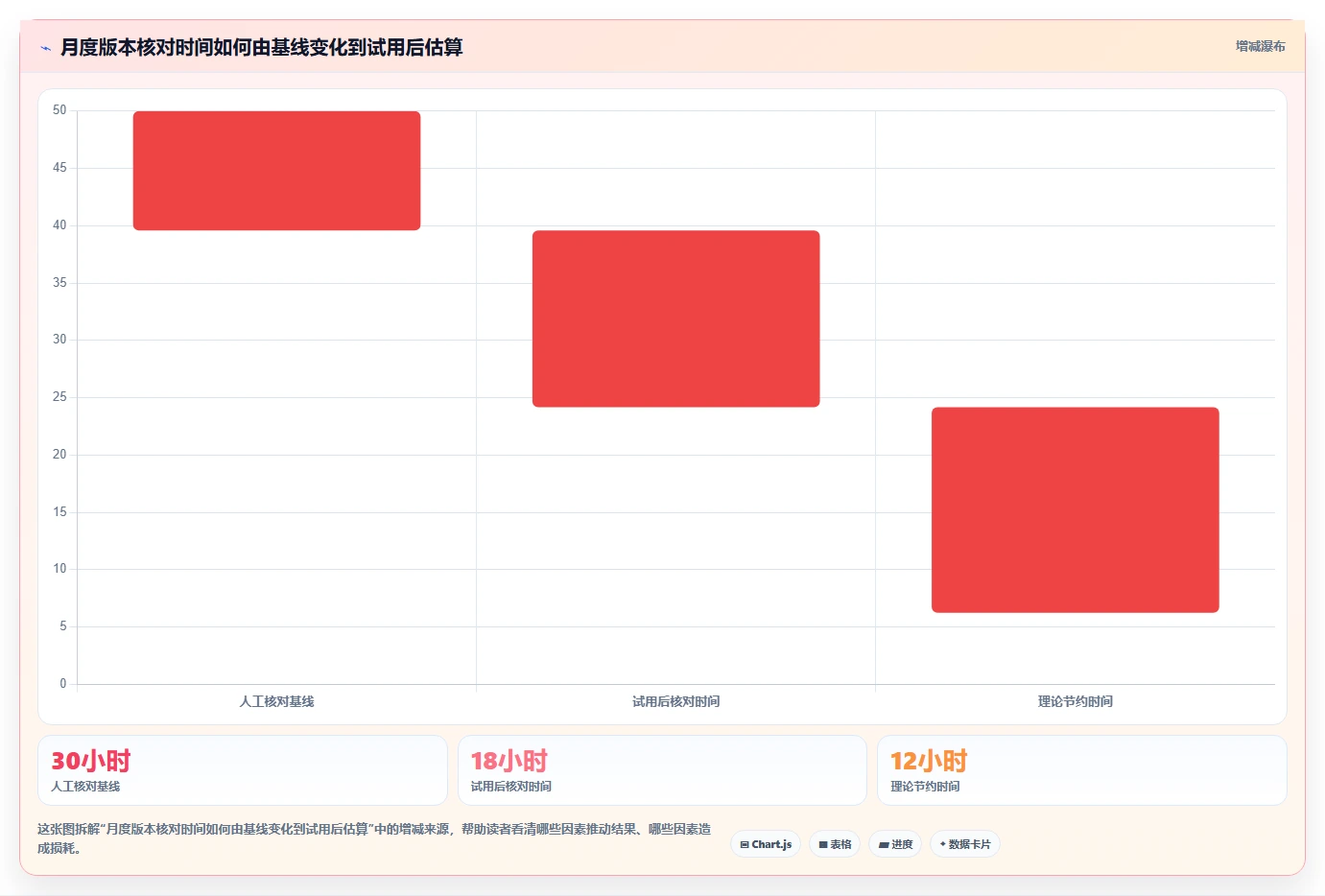Click the 表格 tag
The width and height of the screenshot is (1325, 896).
click(835, 844)
